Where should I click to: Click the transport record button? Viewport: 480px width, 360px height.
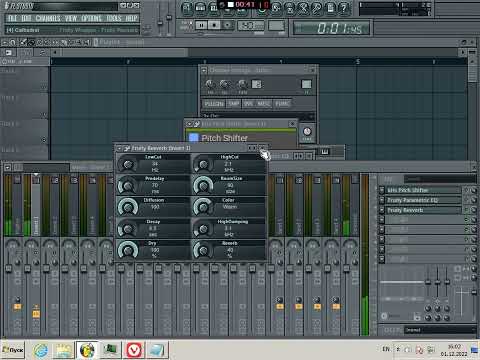pyautogui.click(x=227, y=25)
